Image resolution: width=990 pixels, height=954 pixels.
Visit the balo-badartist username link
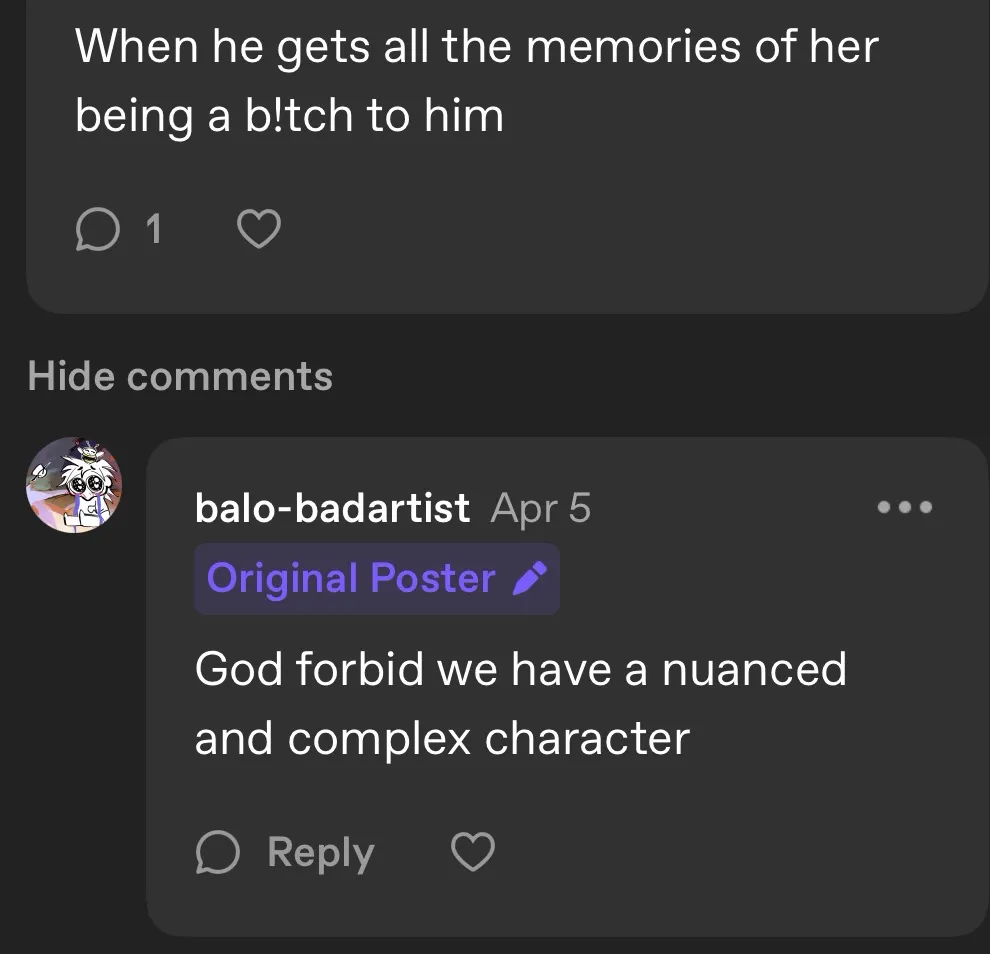pos(332,508)
